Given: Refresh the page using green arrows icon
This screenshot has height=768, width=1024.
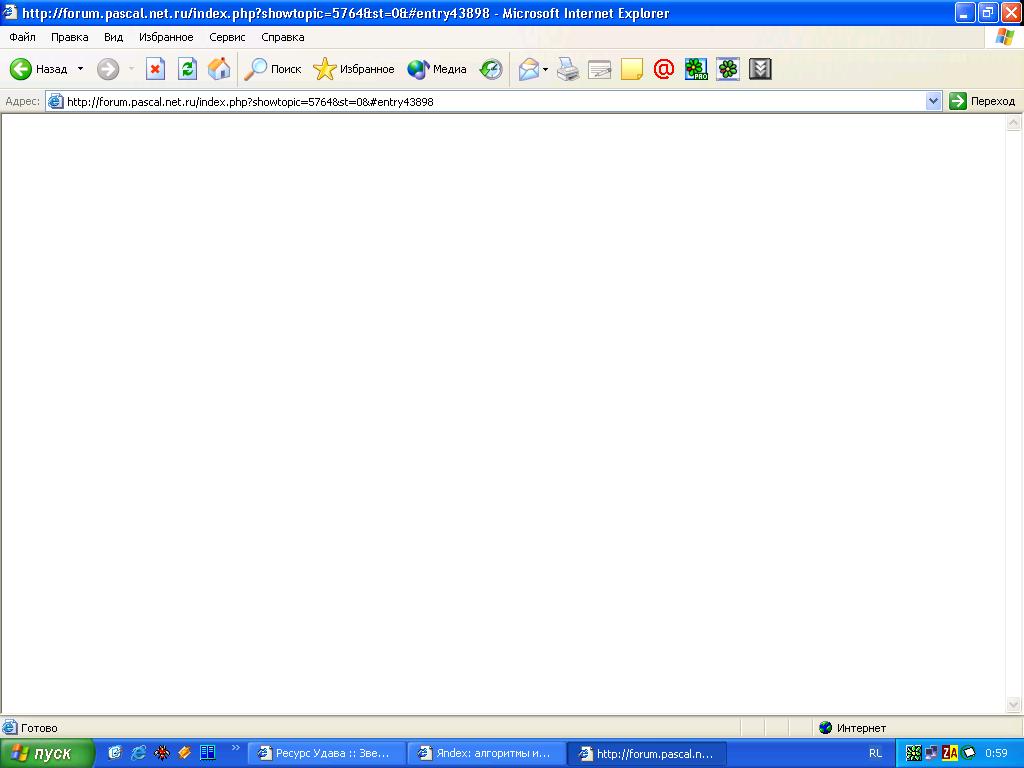Looking at the screenshot, I should point(187,69).
